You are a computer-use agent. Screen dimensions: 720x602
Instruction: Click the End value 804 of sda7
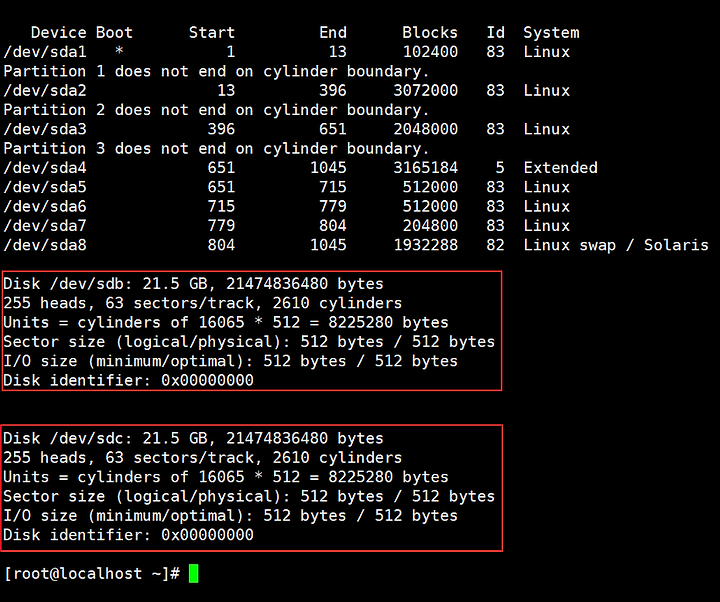(333, 225)
